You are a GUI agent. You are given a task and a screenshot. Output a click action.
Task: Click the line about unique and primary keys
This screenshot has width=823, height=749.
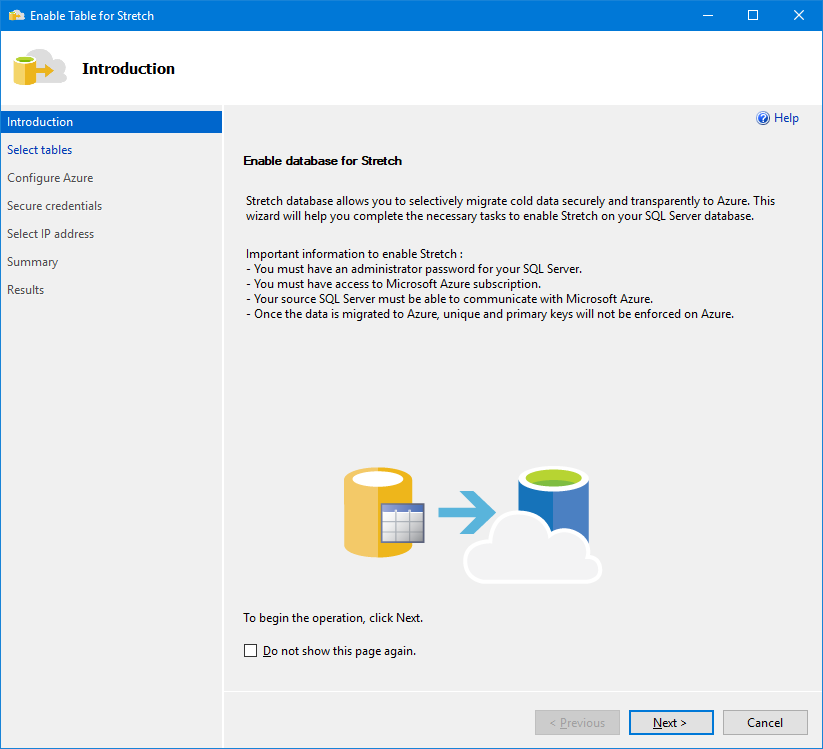(490, 314)
